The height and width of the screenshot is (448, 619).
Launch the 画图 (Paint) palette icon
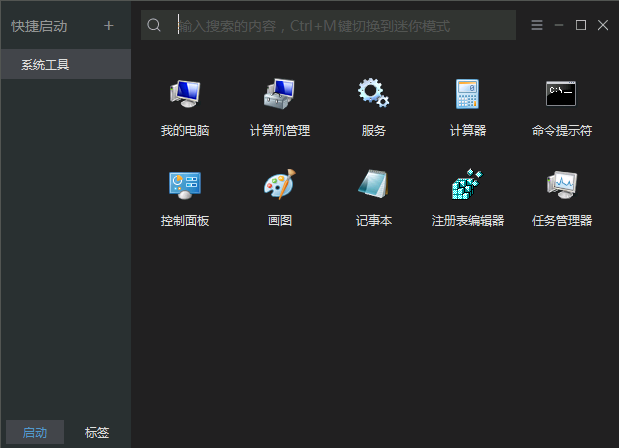[x=279, y=184]
